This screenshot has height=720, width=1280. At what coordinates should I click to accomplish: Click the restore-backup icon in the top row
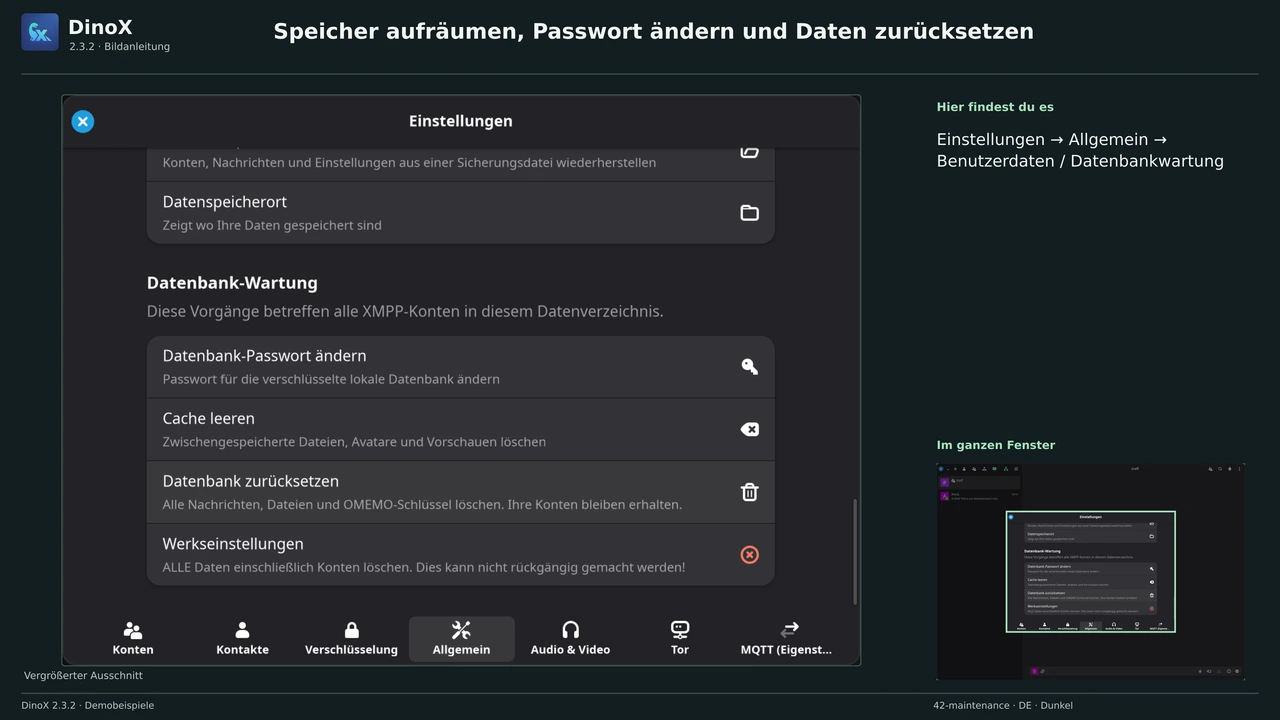pyautogui.click(x=749, y=151)
